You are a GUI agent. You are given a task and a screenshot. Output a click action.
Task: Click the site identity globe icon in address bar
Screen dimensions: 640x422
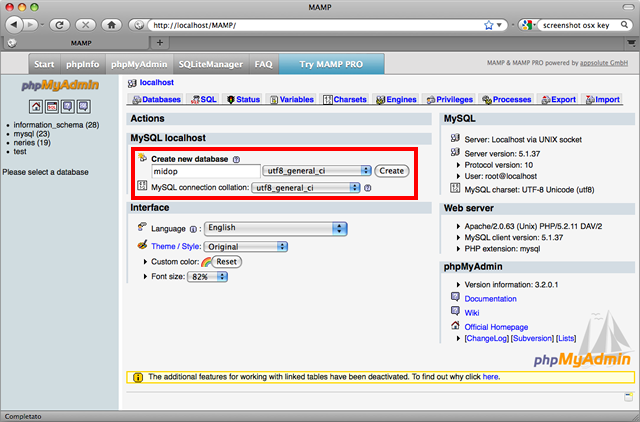click(x=139, y=25)
